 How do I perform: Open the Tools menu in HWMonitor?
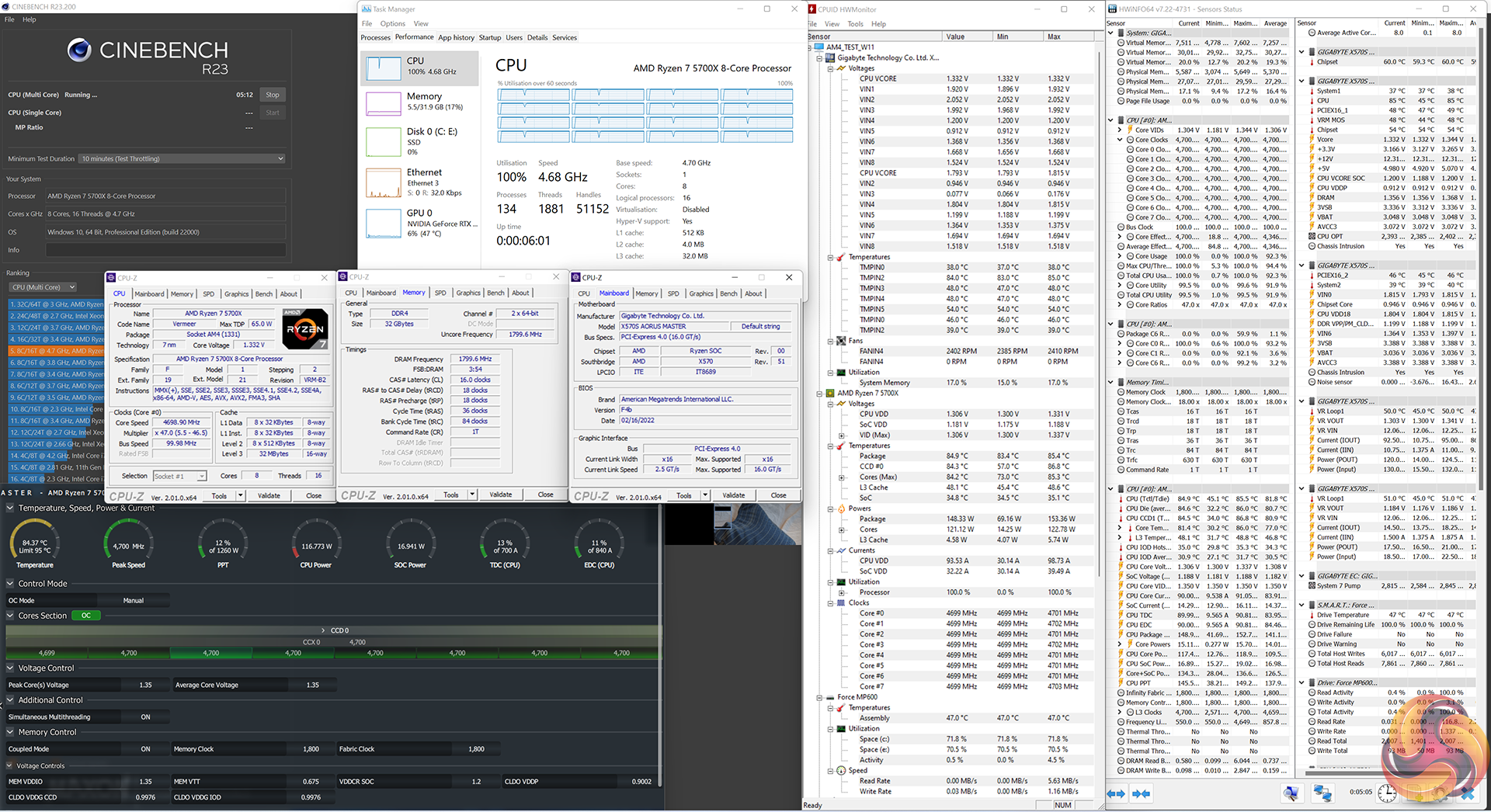[x=855, y=24]
